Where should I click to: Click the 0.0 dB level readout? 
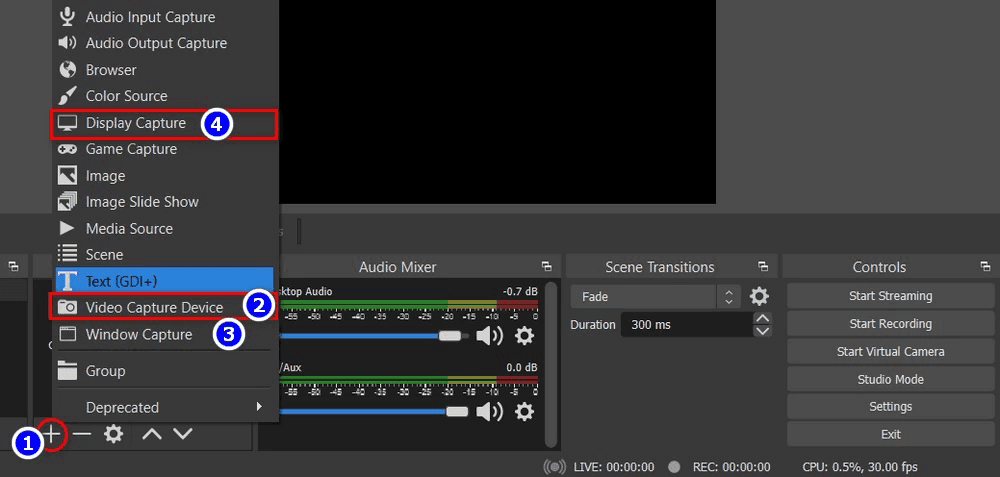coord(522,368)
